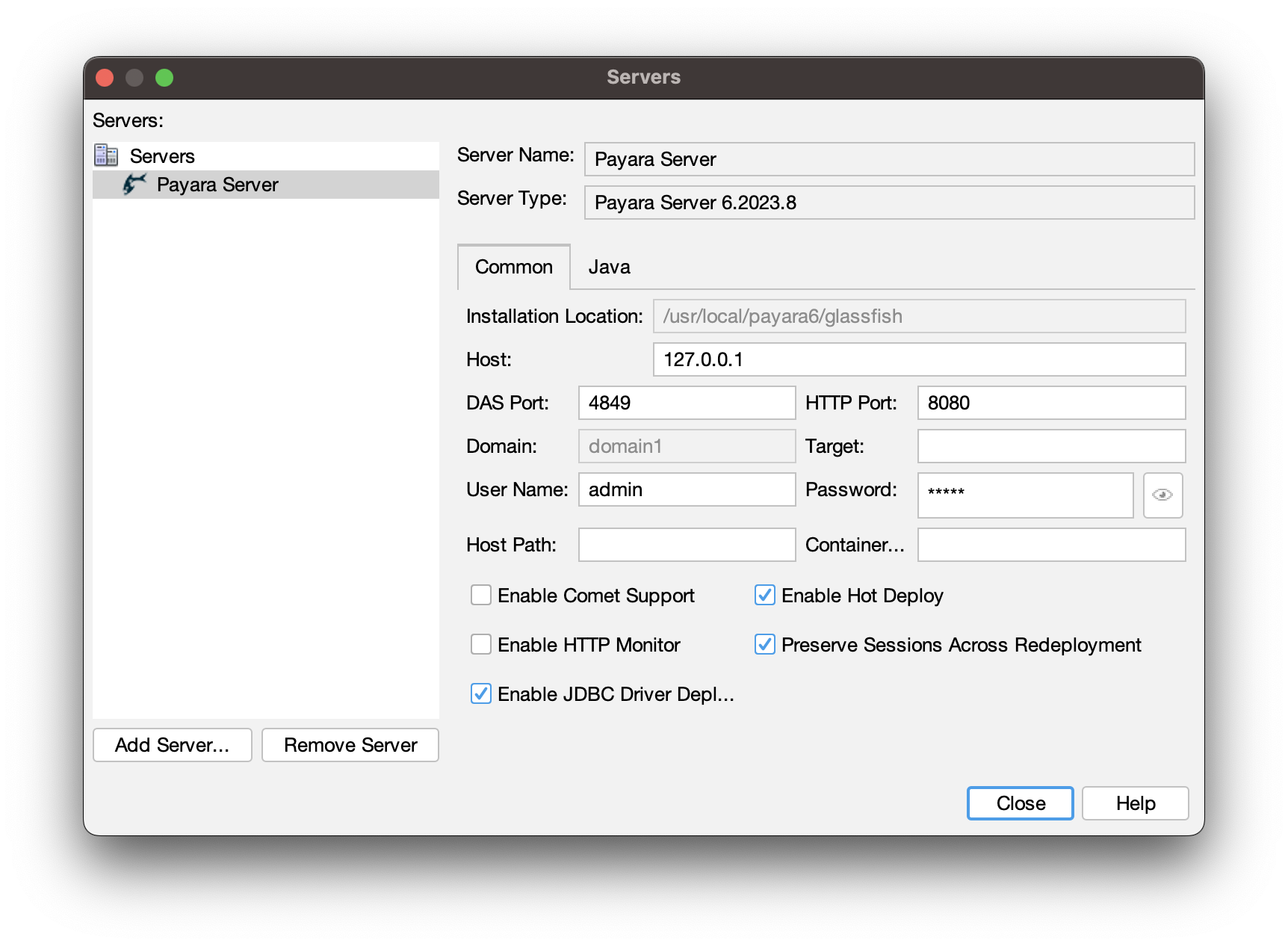Open Help for the Servers dialog
Viewport: 1288px width, 946px height.
pos(1135,803)
